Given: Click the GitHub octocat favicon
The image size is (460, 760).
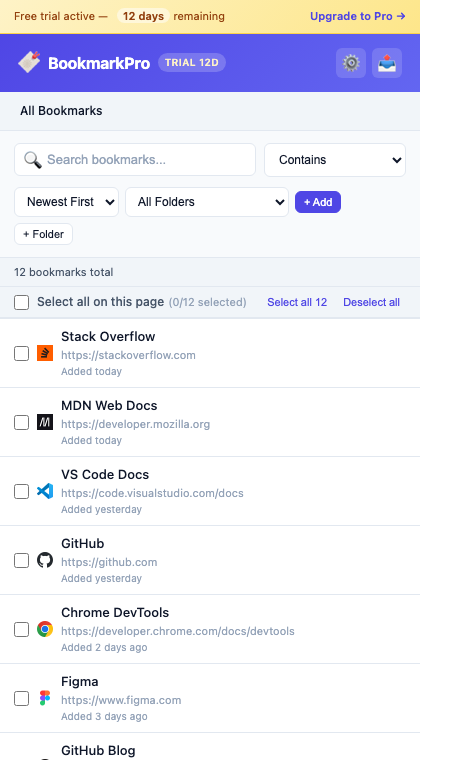Looking at the screenshot, I should [x=45, y=560].
